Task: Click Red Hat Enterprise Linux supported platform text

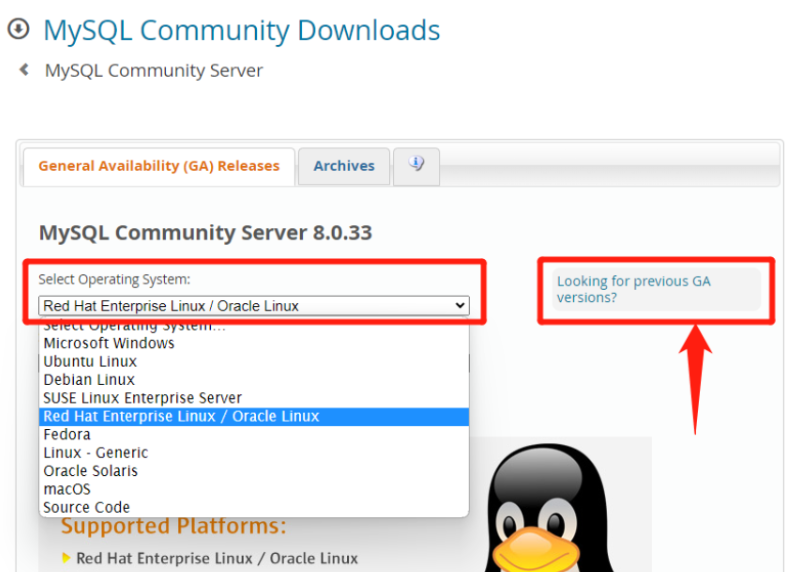Action: 217,558
